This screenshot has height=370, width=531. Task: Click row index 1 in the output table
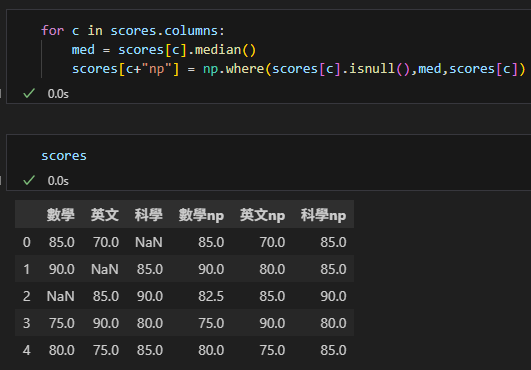click(x=27, y=269)
